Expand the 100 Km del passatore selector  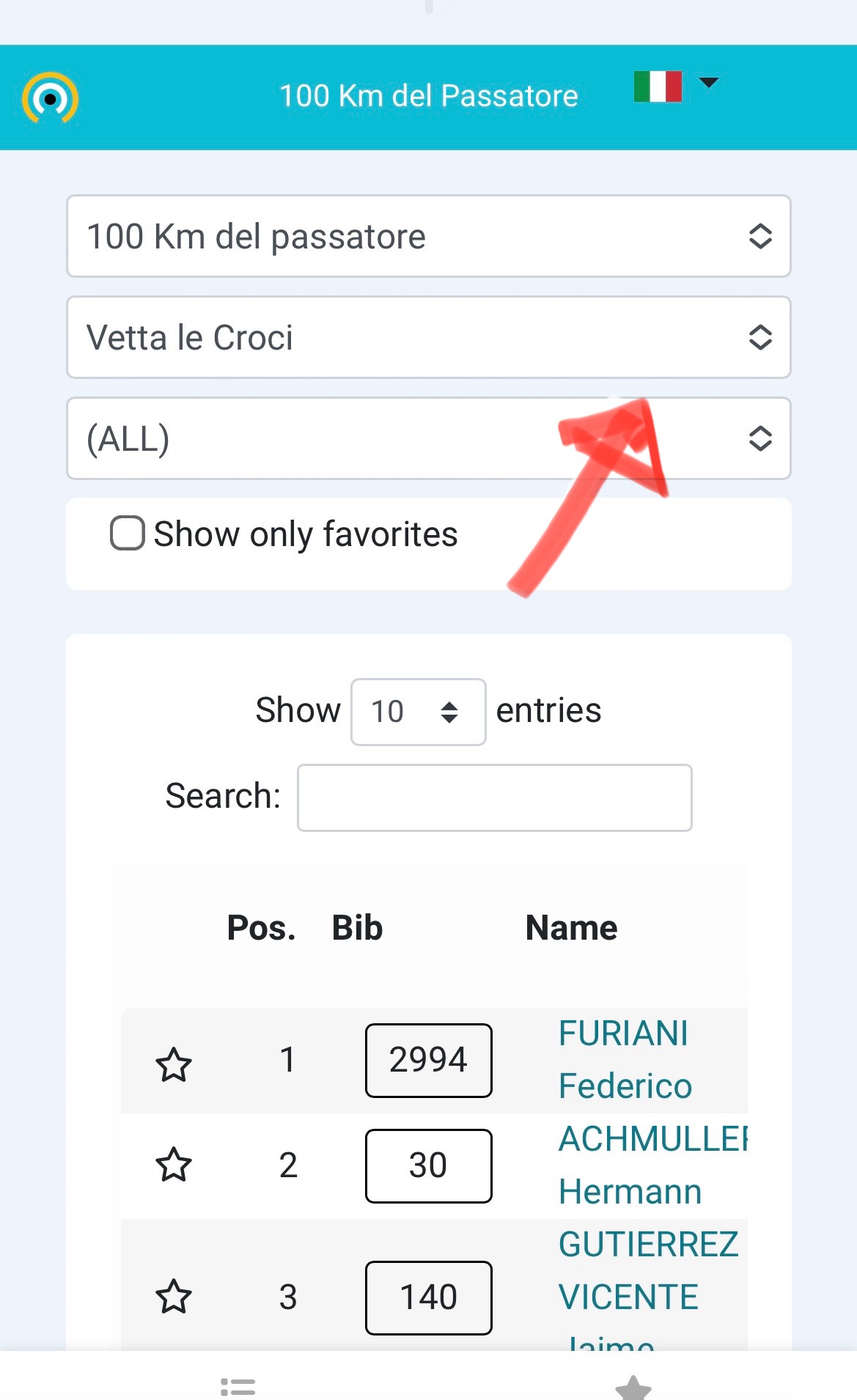[x=428, y=236]
